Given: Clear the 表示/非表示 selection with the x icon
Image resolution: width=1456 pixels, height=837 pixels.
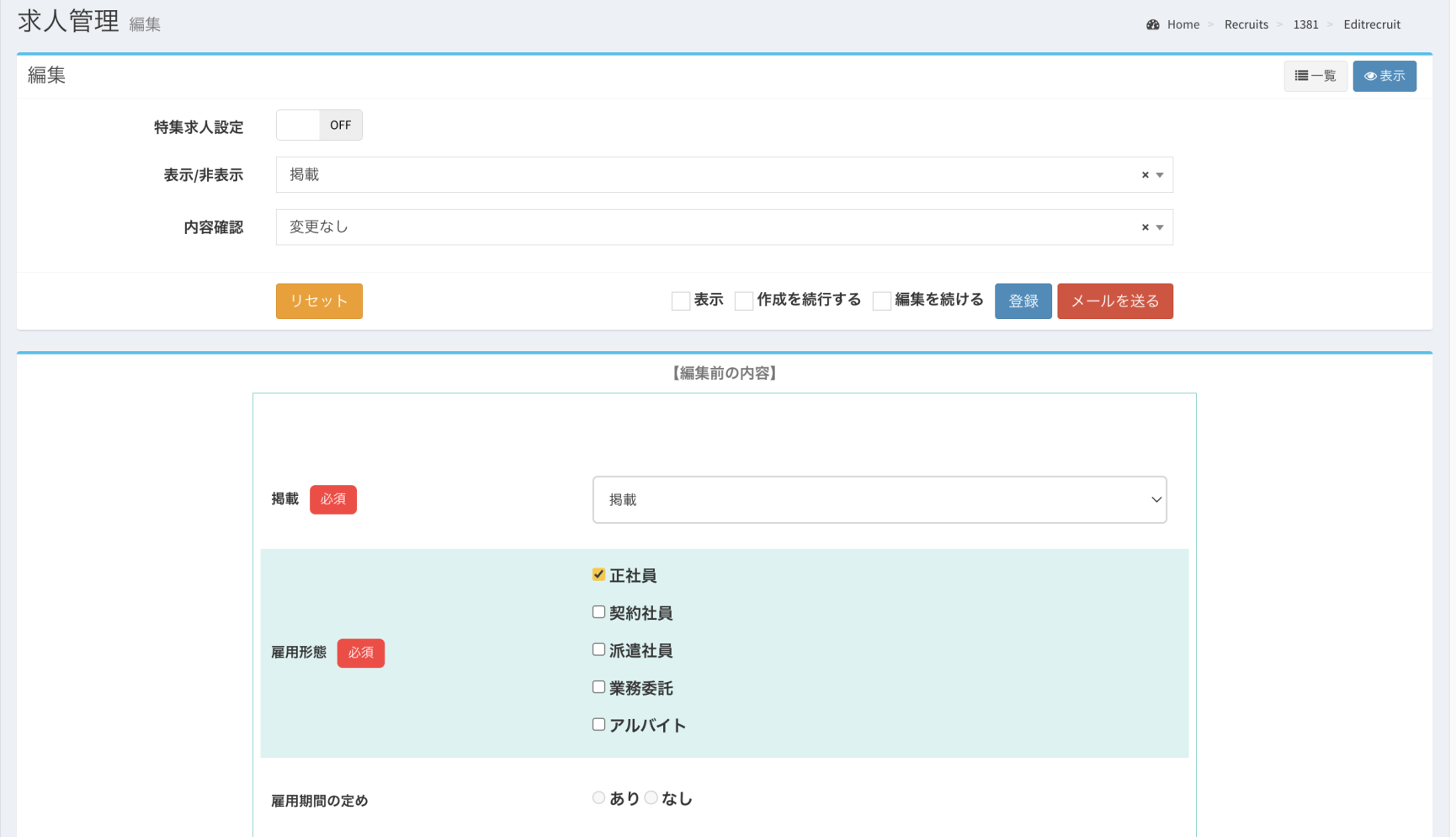Looking at the screenshot, I should [x=1145, y=175].
